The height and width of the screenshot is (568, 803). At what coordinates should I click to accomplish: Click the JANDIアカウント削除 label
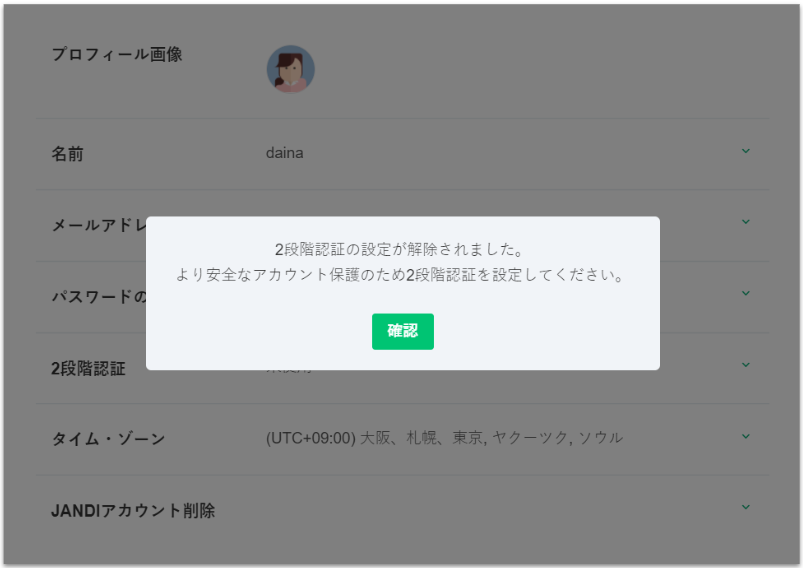[x=133, y=511]
